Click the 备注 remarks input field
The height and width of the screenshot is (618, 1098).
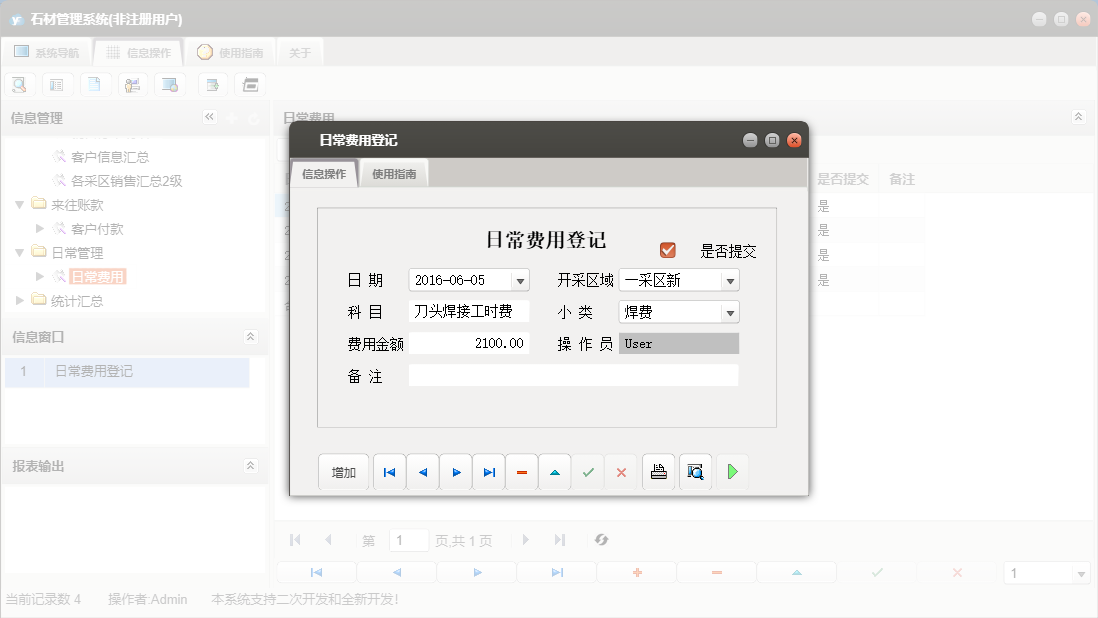click(x=573, y=375)
